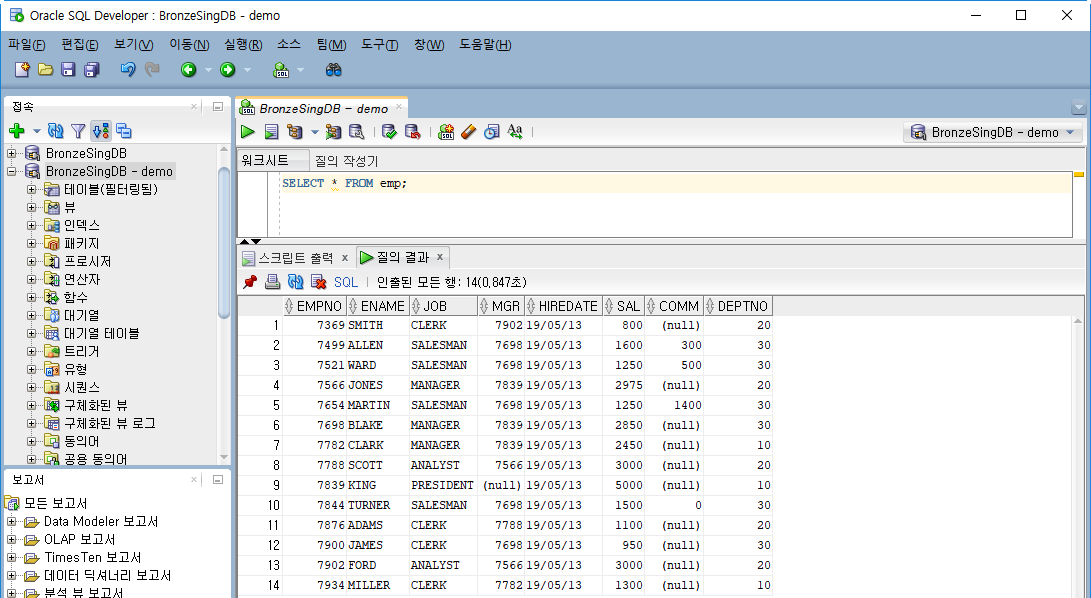The image size is (1091, 598).
Task: Click the binoculars Find DB Object icon
Action: coord(333,70)
